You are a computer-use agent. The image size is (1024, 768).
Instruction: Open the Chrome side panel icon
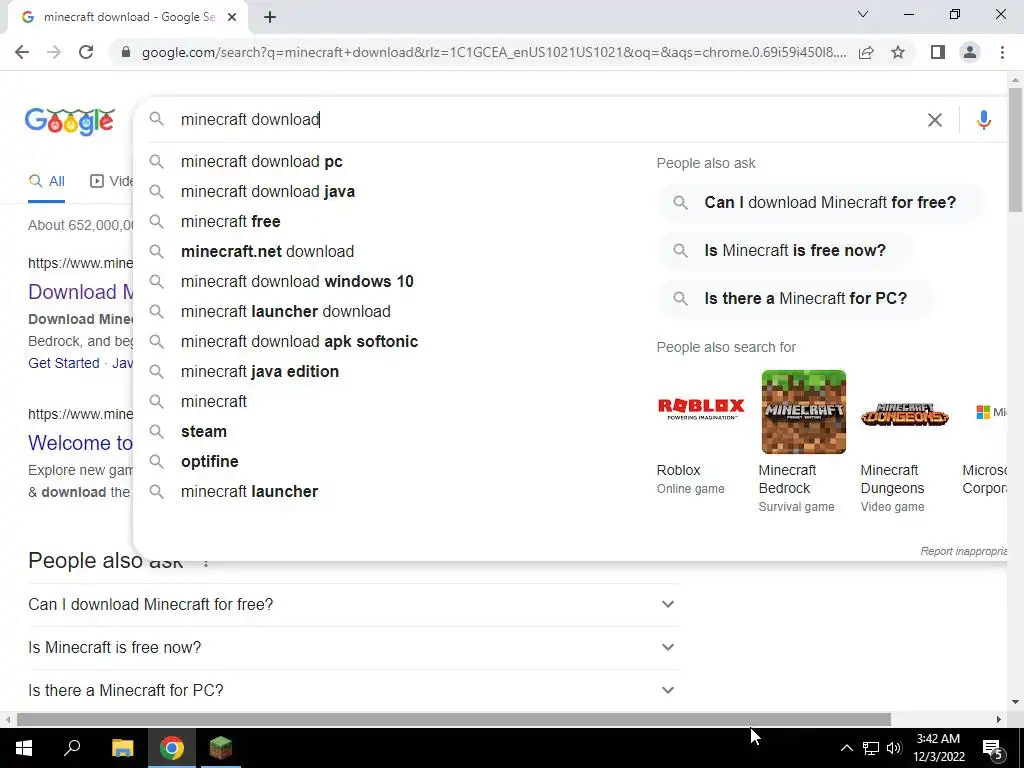[x=938, y=52]
